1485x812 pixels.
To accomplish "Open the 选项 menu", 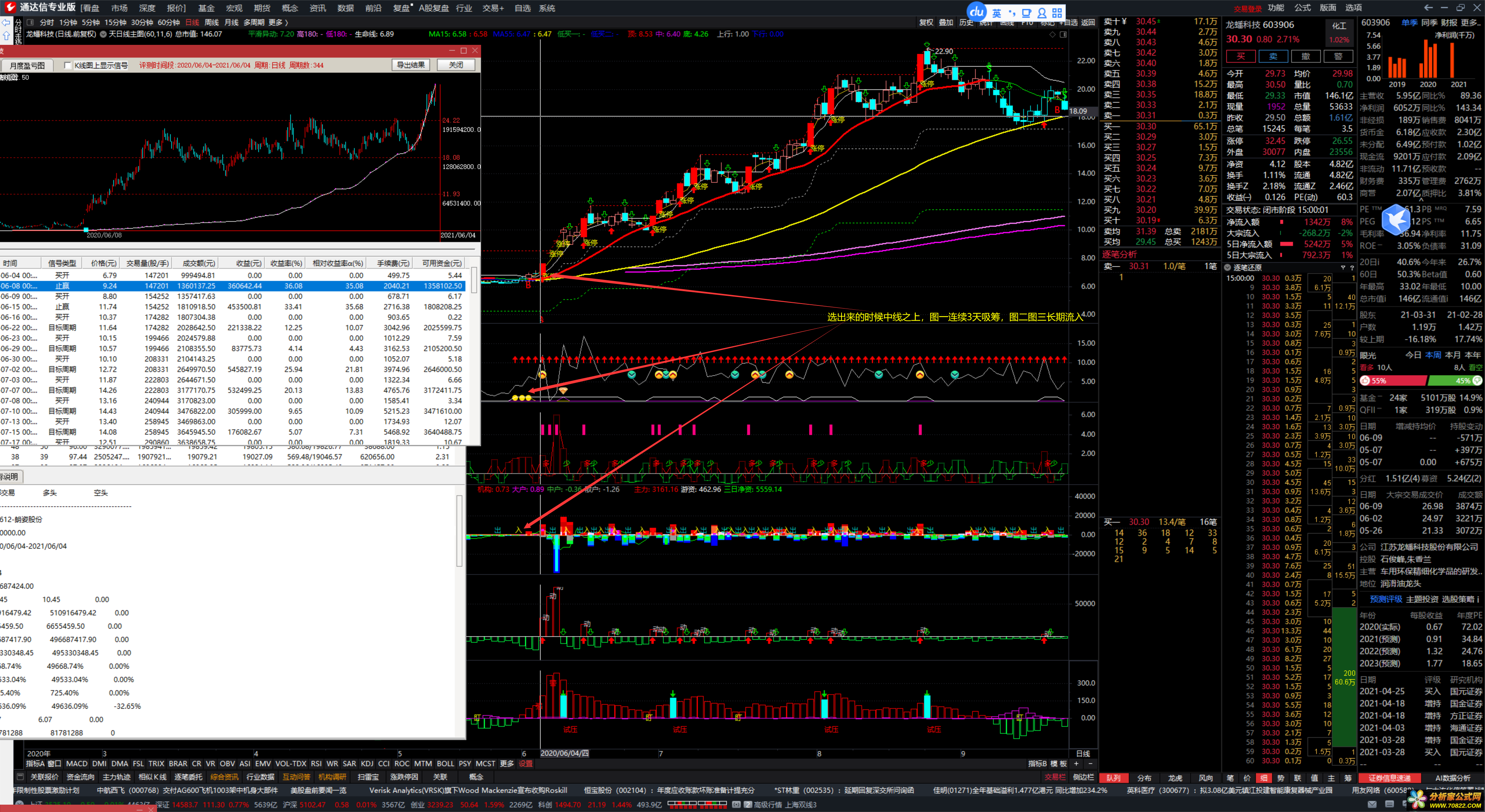I will [1354, 7].
